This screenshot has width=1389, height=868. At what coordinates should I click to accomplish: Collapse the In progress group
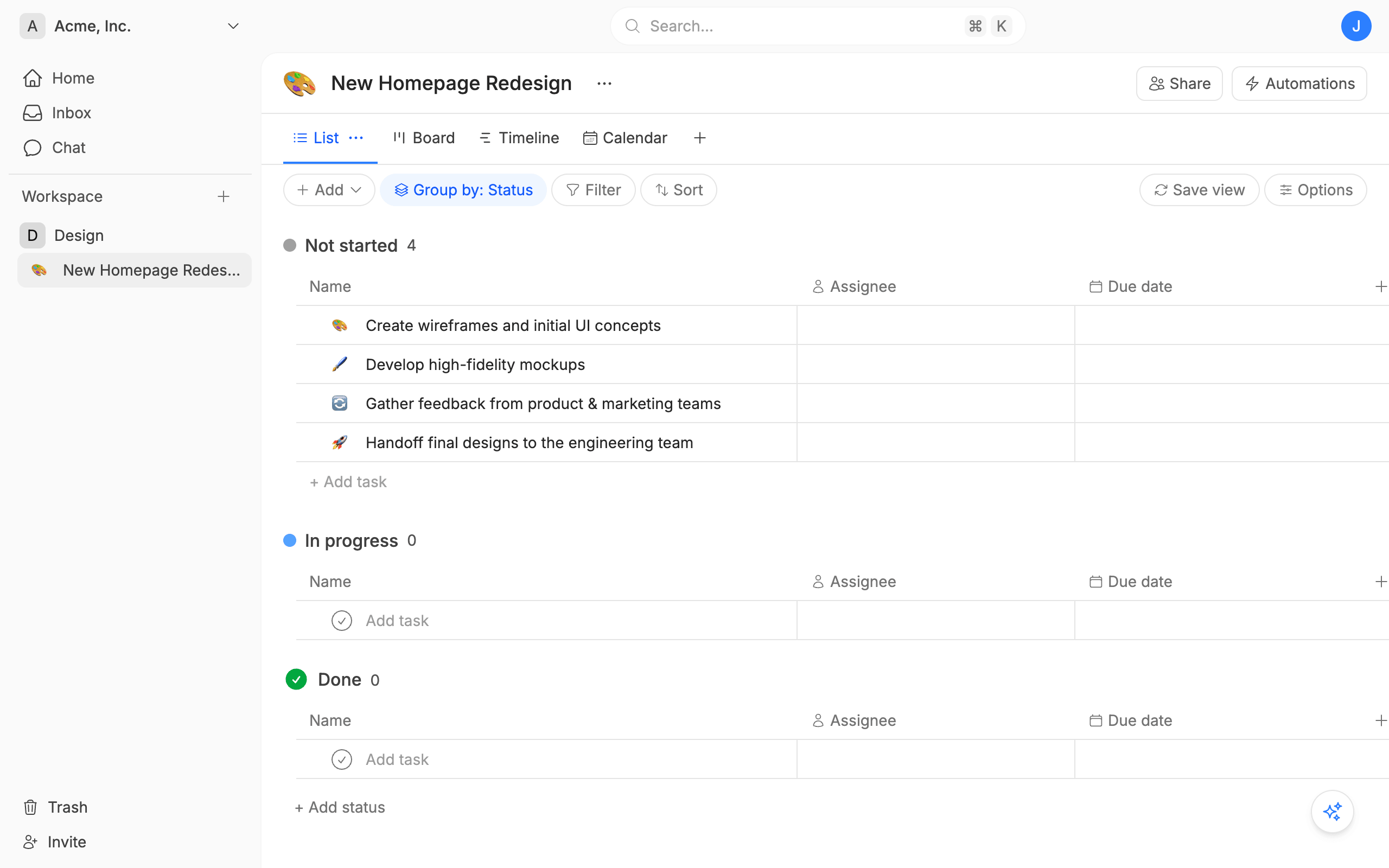pyautogui.click(x=351, y=541)
